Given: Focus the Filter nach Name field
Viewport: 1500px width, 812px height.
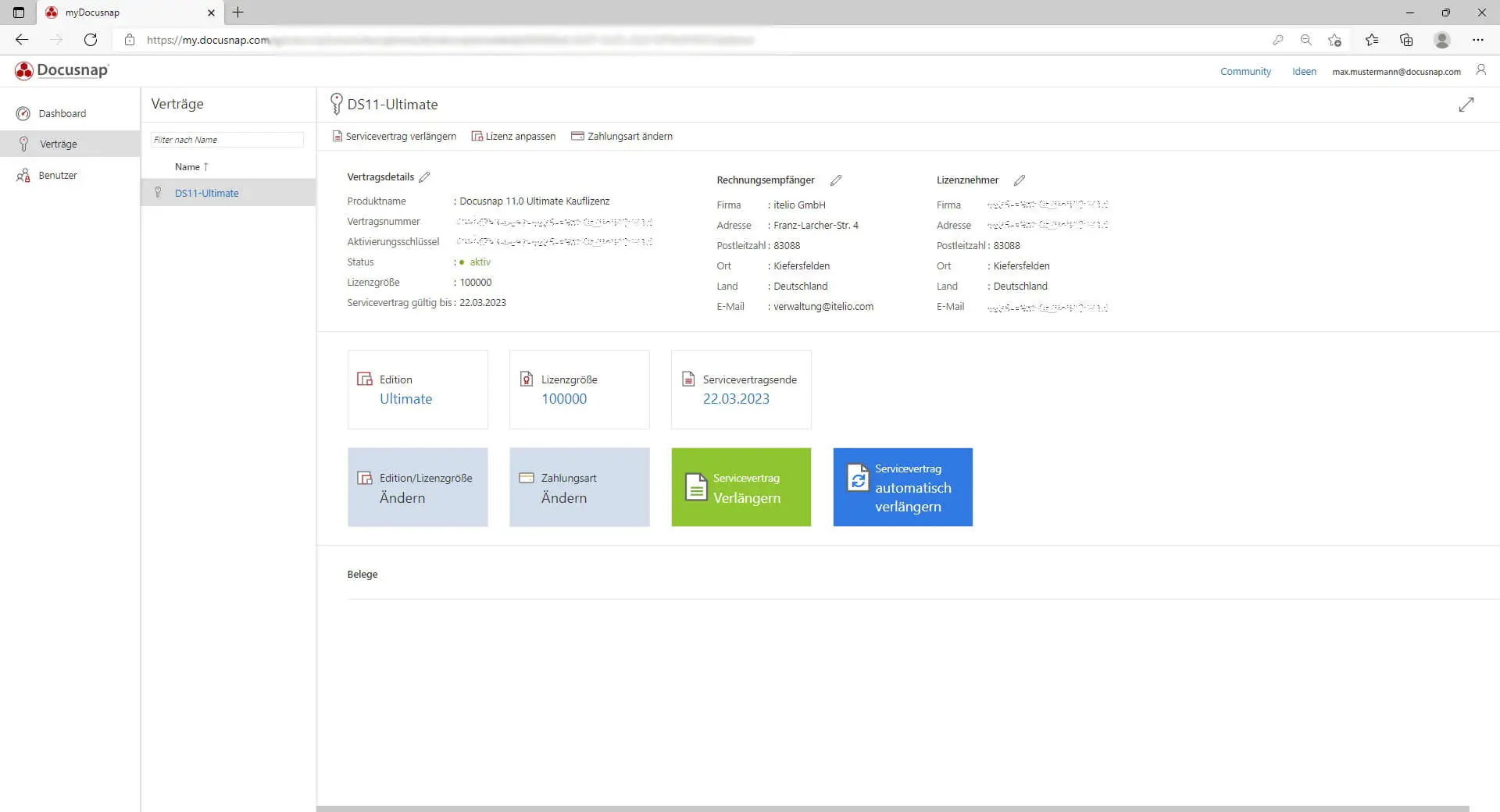Looking at the screenshot, I should coord(227,140).
